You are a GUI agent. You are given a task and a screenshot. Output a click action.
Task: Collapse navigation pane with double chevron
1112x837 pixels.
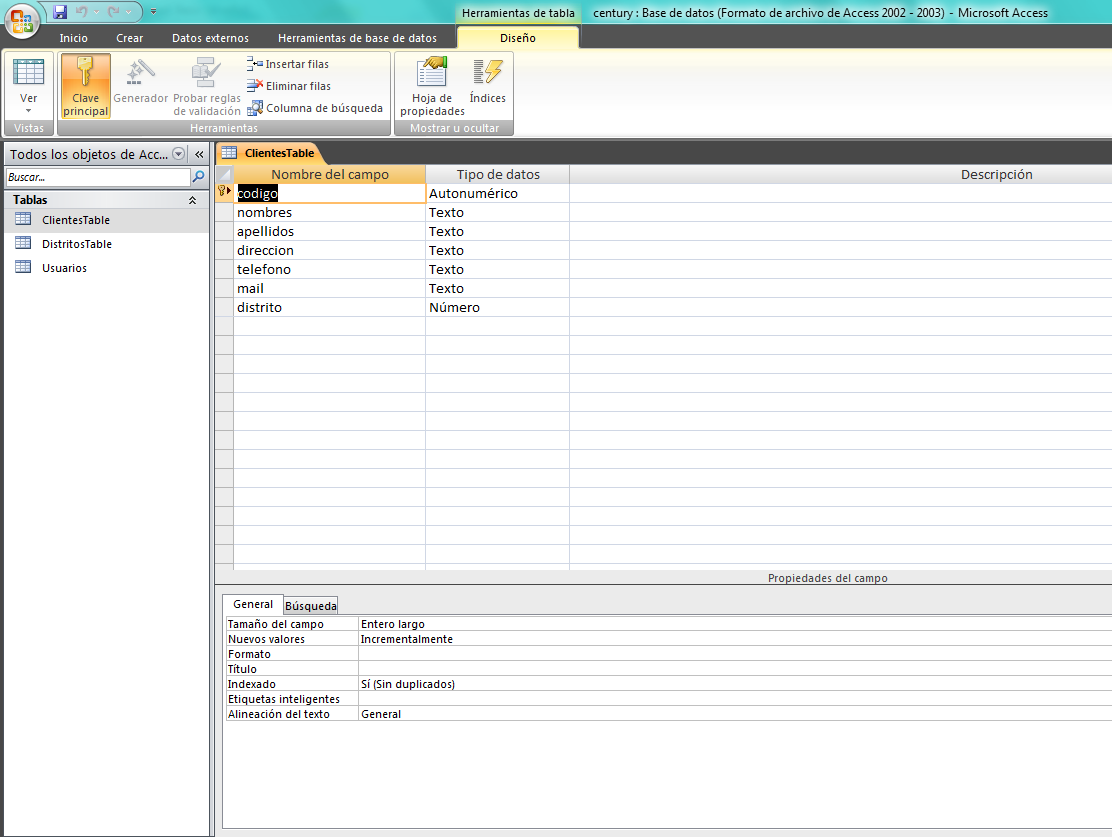click(199, 154)
